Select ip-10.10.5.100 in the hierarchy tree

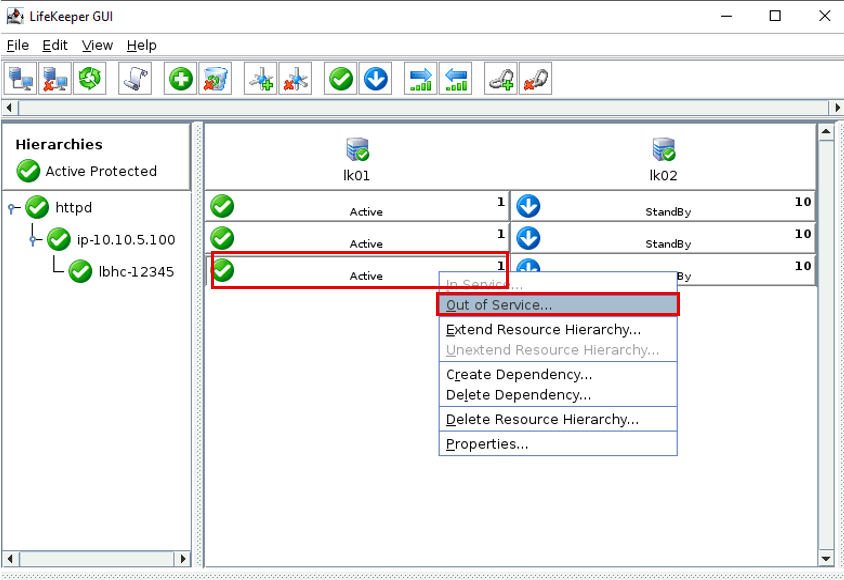(x=126, y=240)
